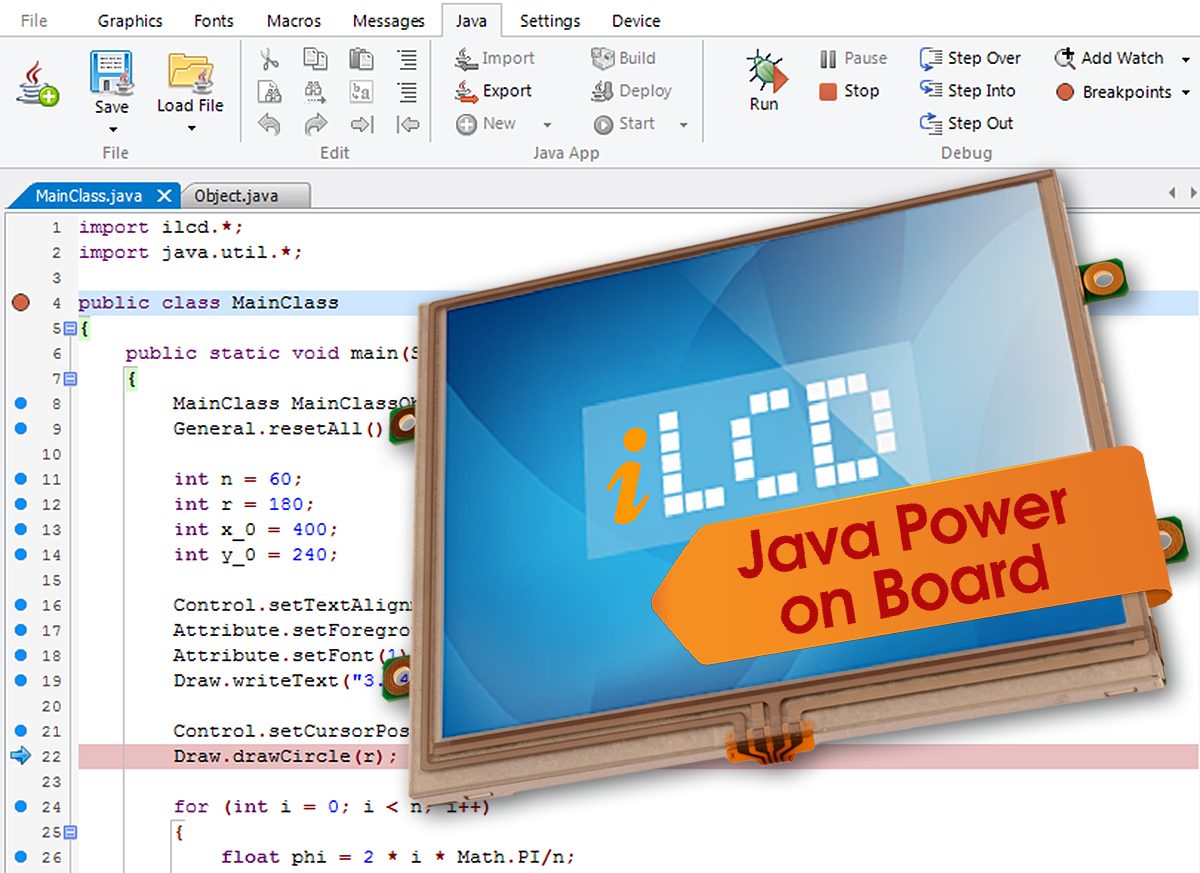Collapse the code fold at line 5
The height and width of the screenshot is (873, 1200).
point(70,328)
